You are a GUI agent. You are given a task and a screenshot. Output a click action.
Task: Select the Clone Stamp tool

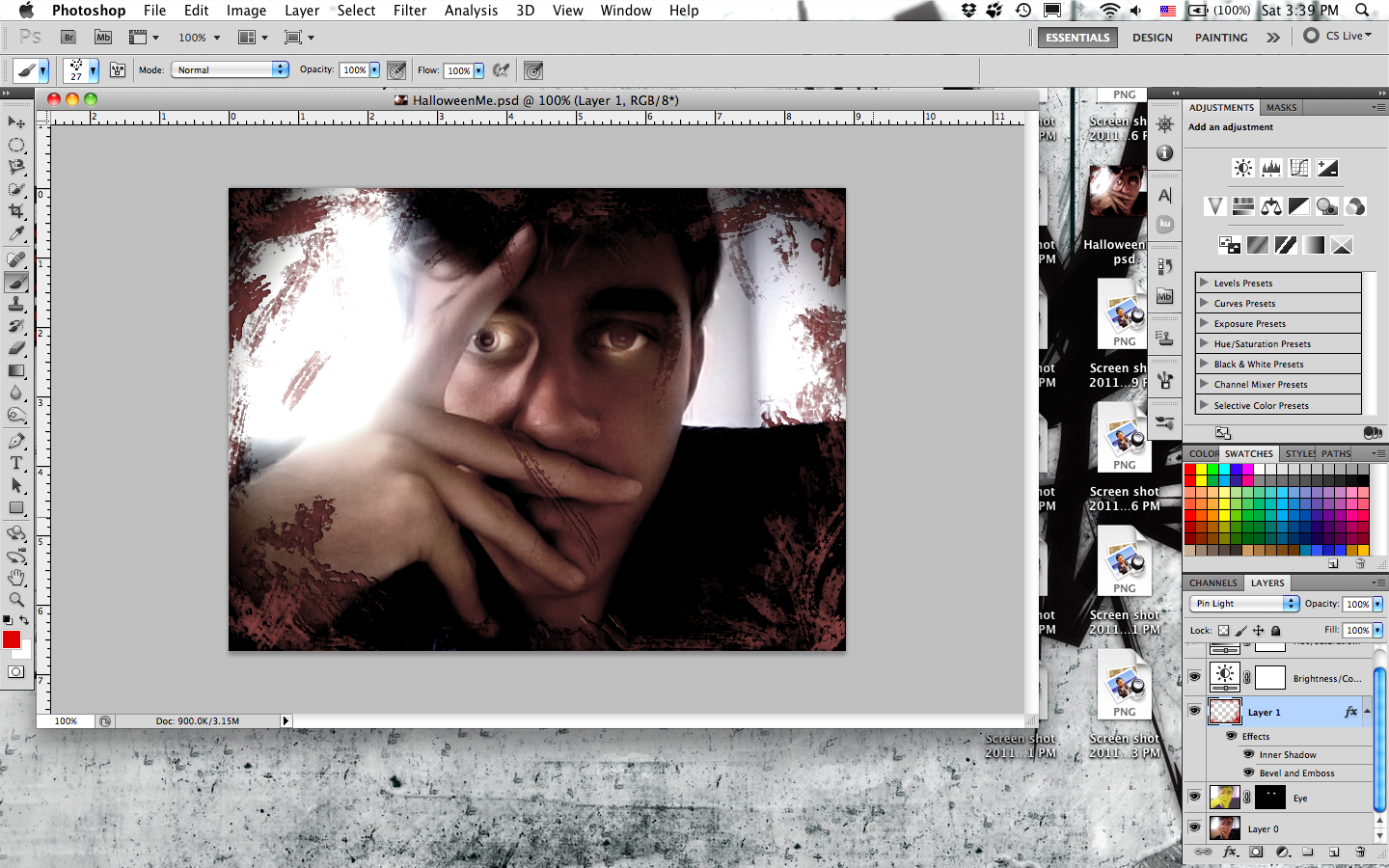[x=16, y=304]
